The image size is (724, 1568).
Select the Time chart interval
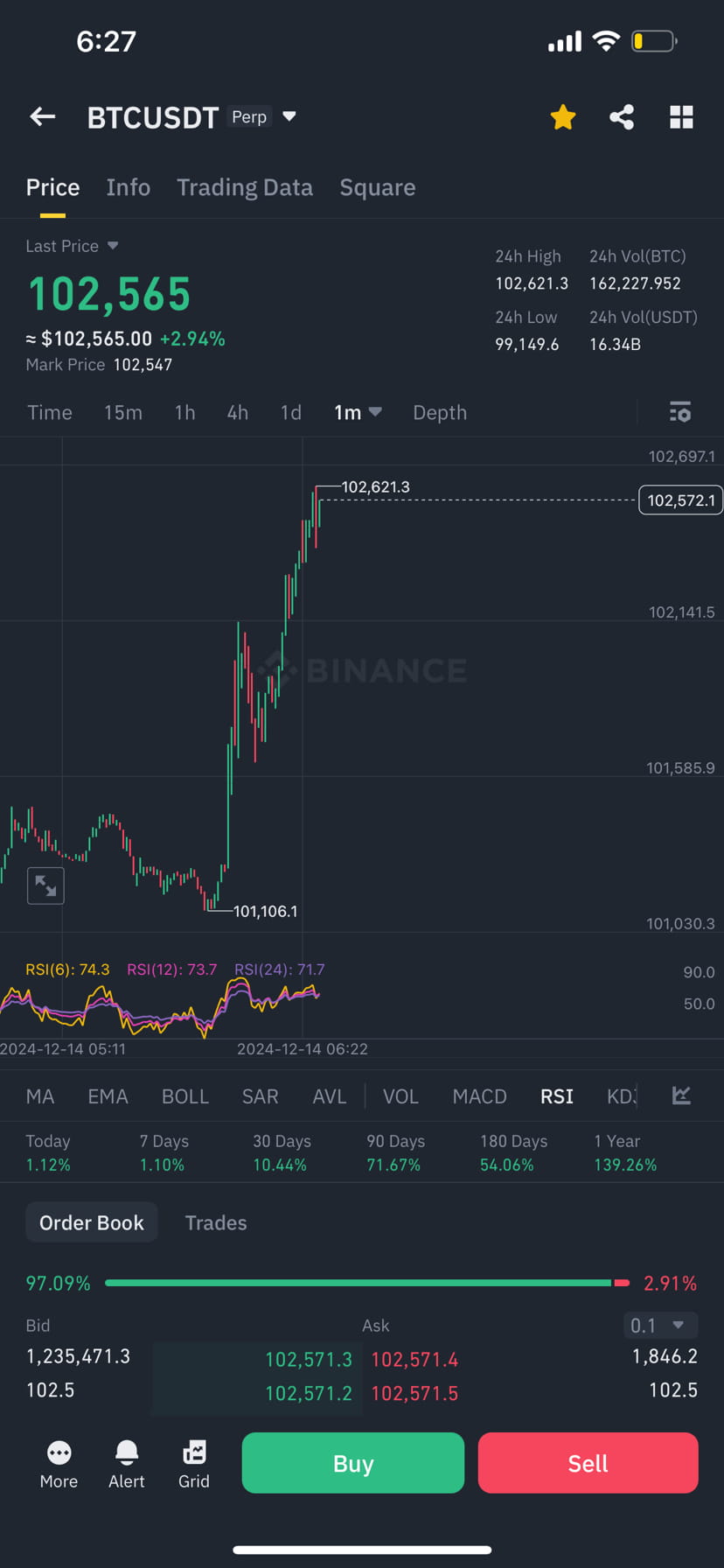pos(50,412)
